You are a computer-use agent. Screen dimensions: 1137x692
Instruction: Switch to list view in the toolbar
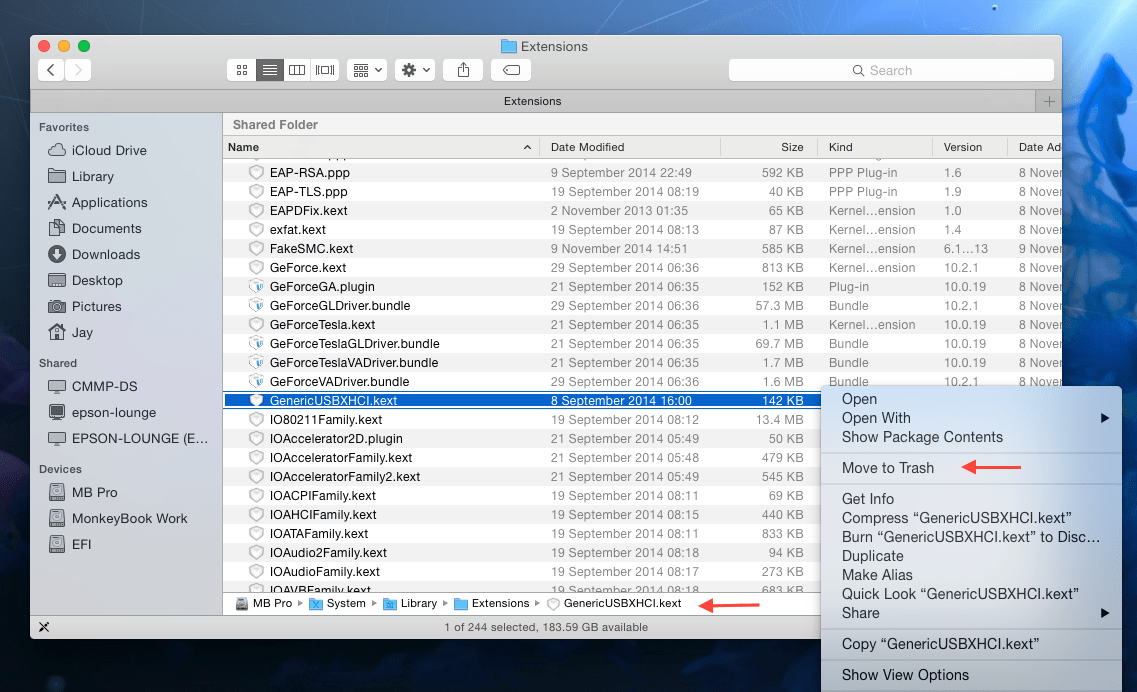coord(269,70)
